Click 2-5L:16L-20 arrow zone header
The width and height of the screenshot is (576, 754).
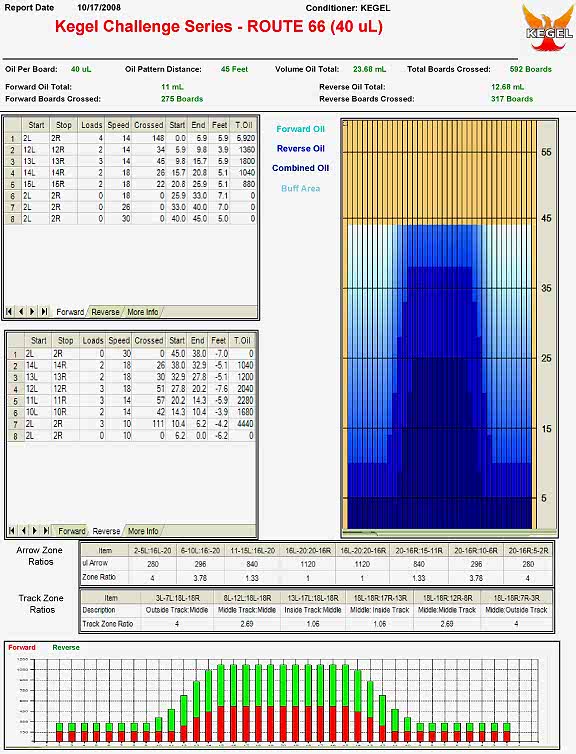[x=152, y=551]
